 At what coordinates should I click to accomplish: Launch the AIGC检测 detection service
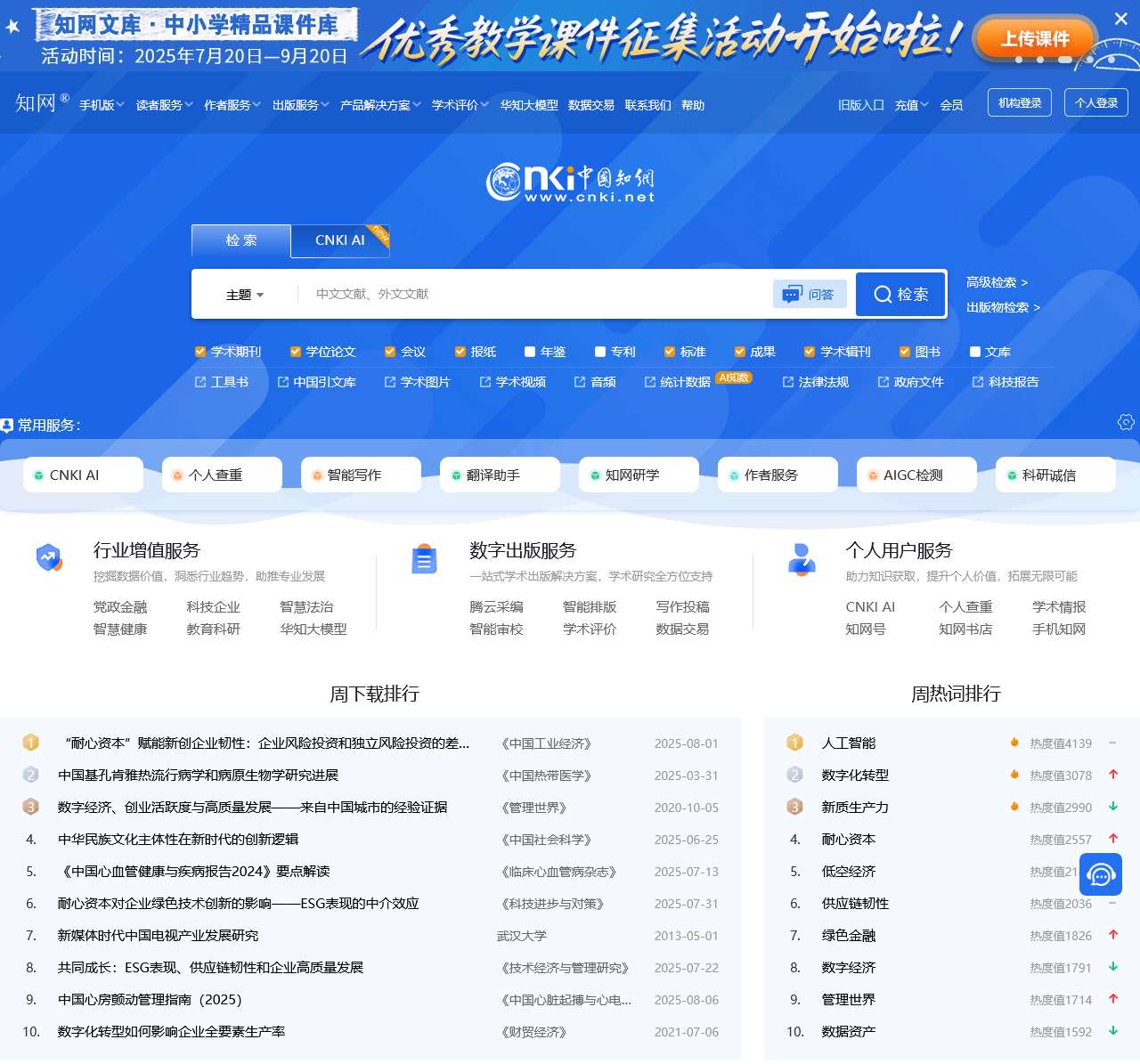(x=916, y=475)
